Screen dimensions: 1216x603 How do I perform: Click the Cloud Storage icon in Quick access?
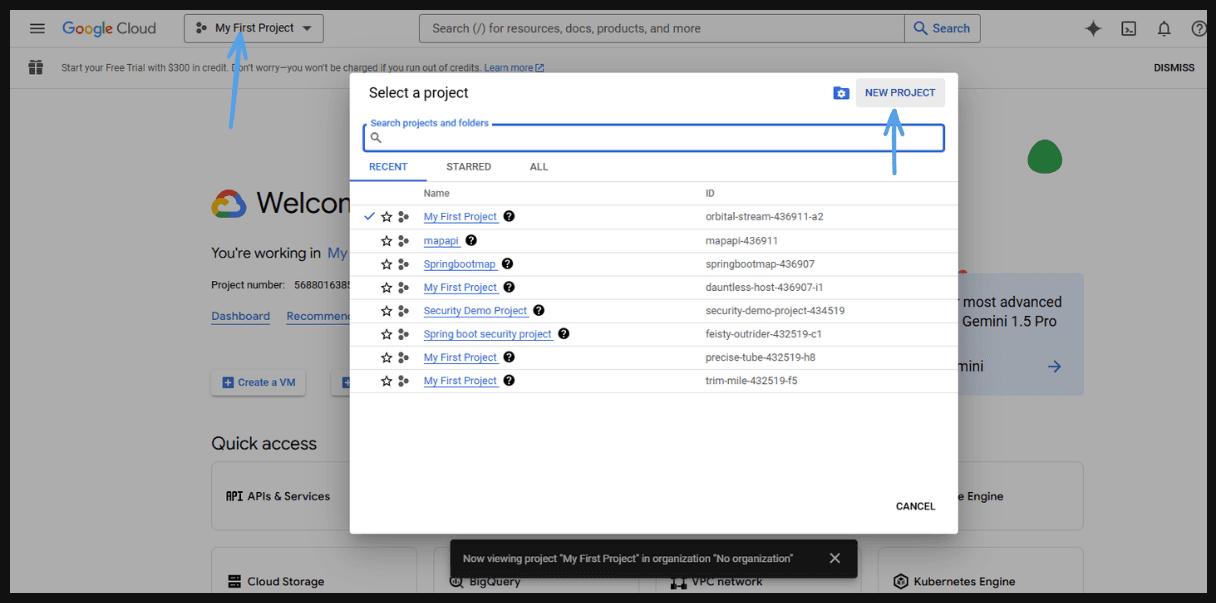234,581
